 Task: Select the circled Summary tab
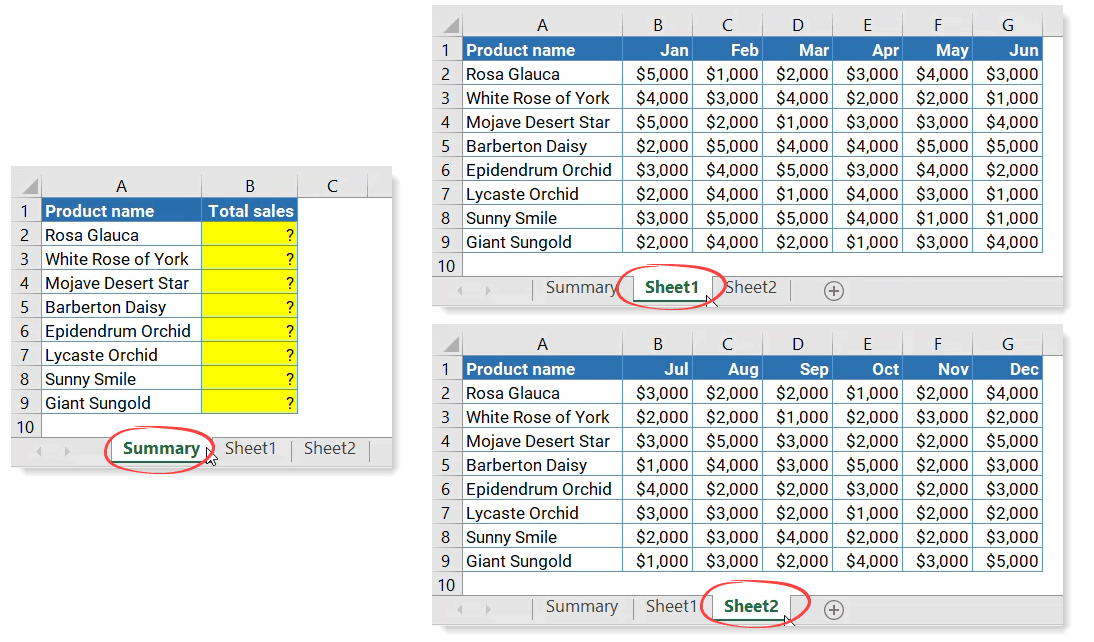point(160,450)
